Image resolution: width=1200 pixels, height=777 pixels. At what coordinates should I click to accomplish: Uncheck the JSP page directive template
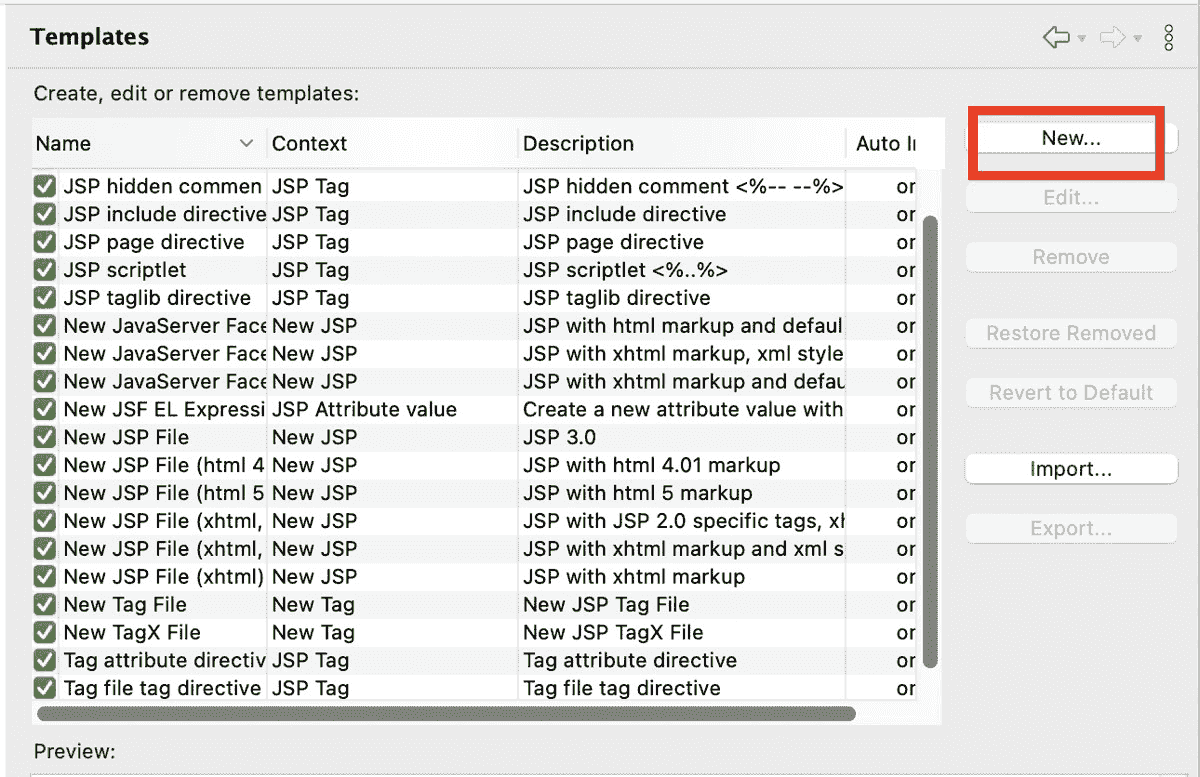pos(44,242)
